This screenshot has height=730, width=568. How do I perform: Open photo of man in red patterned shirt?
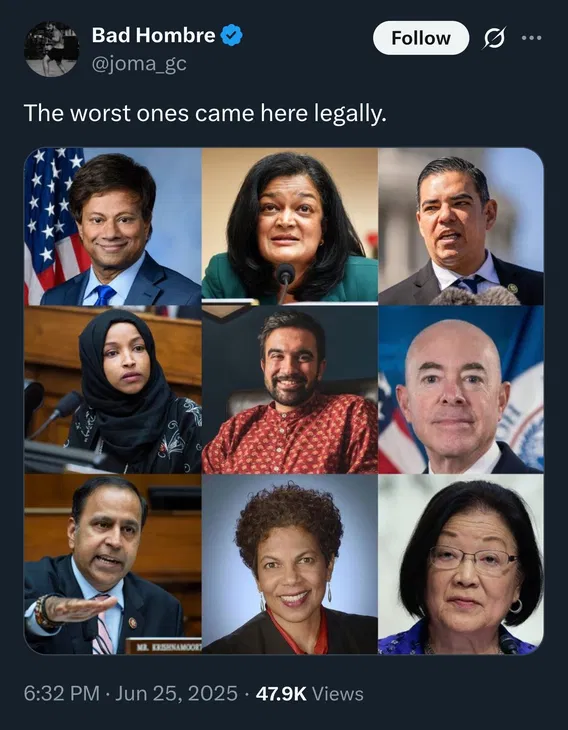click(290, 390)
